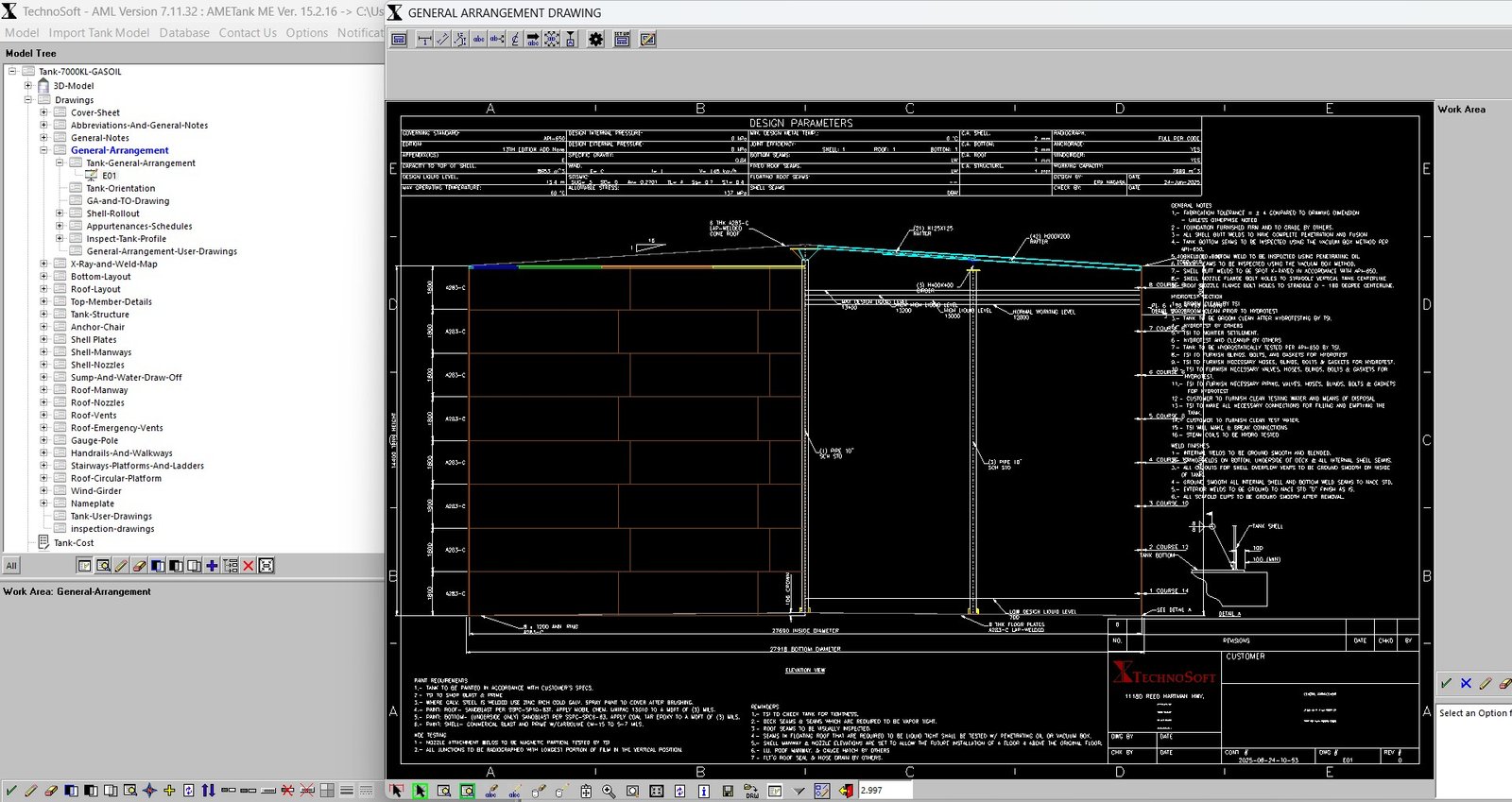Click the black gear settings icon
This screenshot has height=802, width=1512.
pos(595,40)
